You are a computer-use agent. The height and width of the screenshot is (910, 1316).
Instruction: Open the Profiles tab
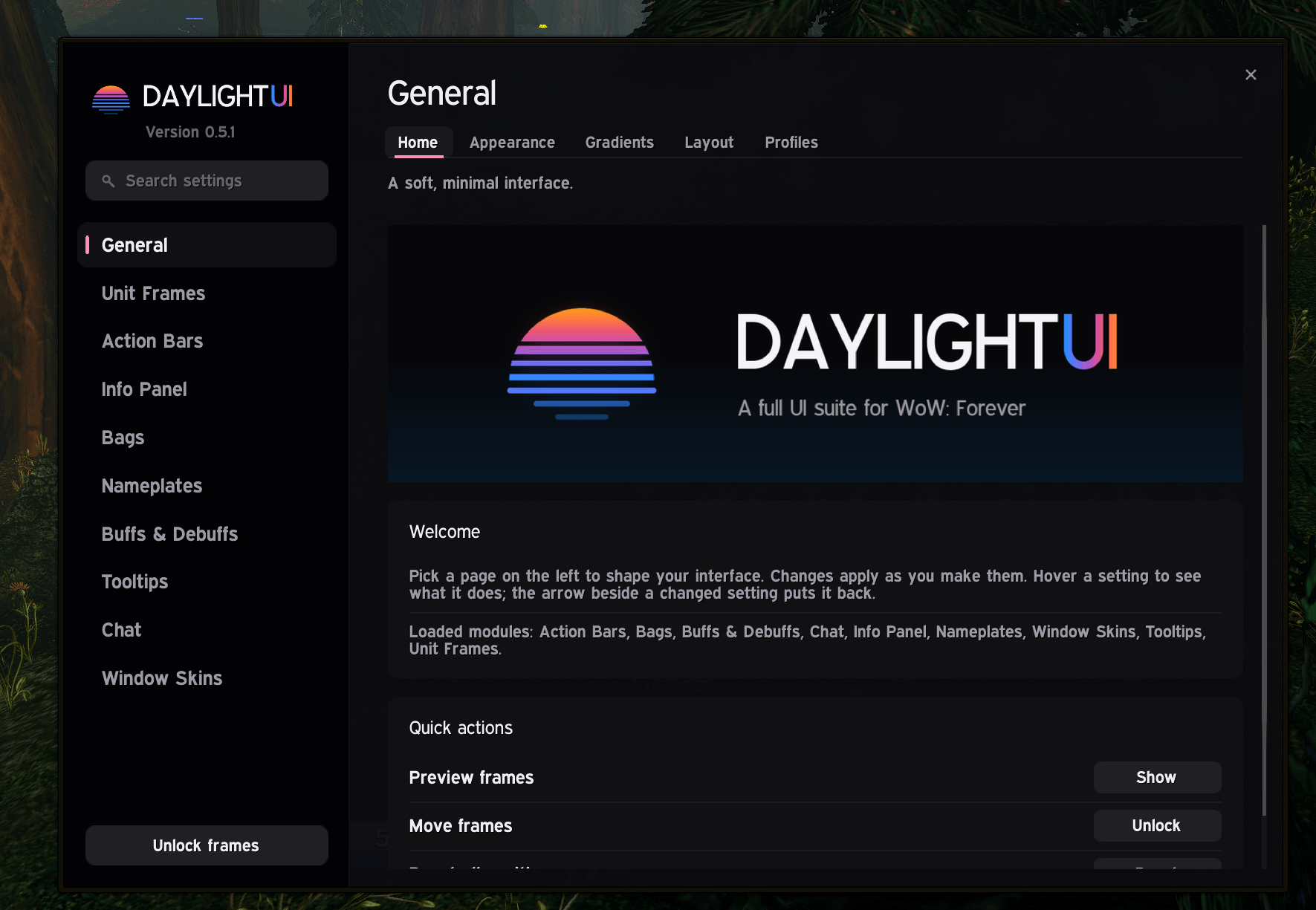coord(791,143)
